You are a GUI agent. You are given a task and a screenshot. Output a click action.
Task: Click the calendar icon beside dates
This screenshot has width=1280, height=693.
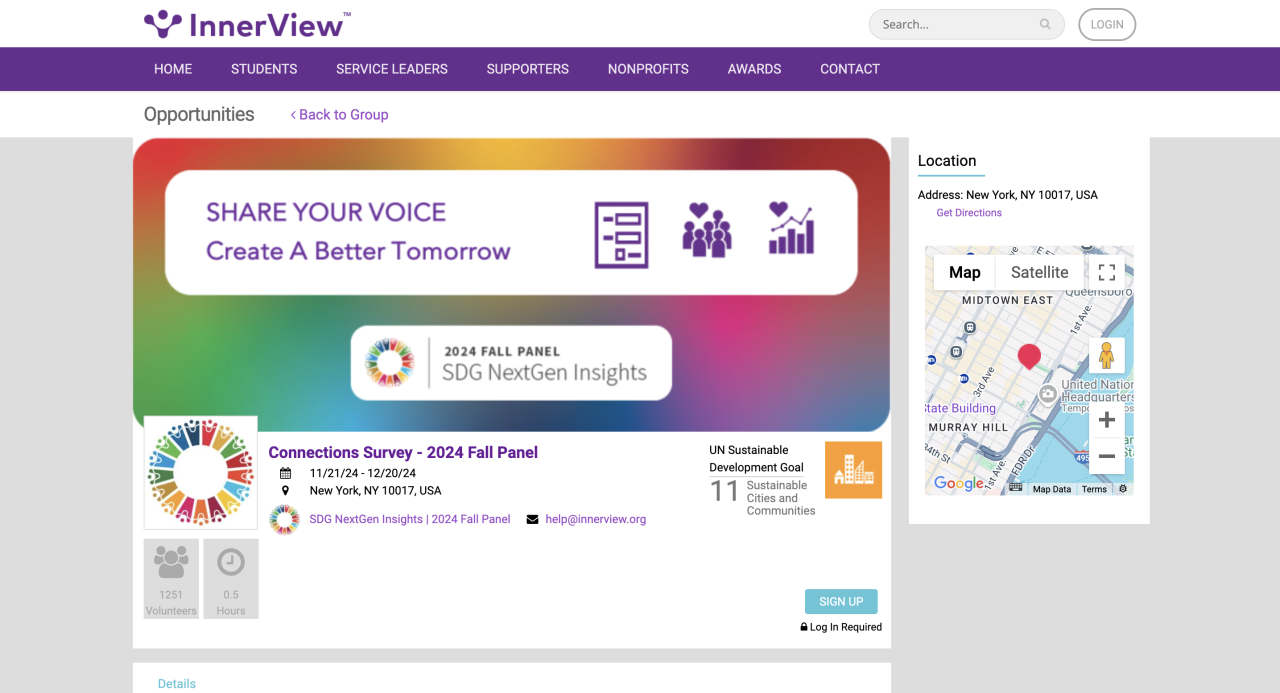pyautogui.click(x=285, y=474)
